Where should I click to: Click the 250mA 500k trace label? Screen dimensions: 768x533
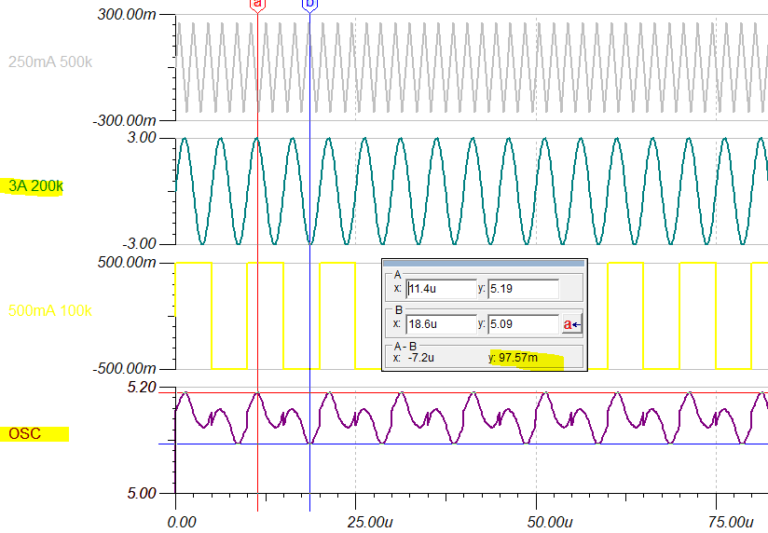[x=50, y=62]
